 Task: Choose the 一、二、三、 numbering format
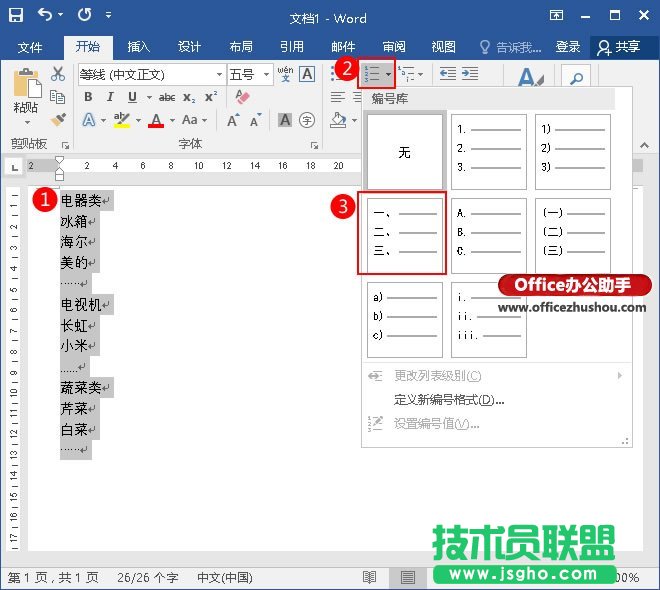coord(405,236)
